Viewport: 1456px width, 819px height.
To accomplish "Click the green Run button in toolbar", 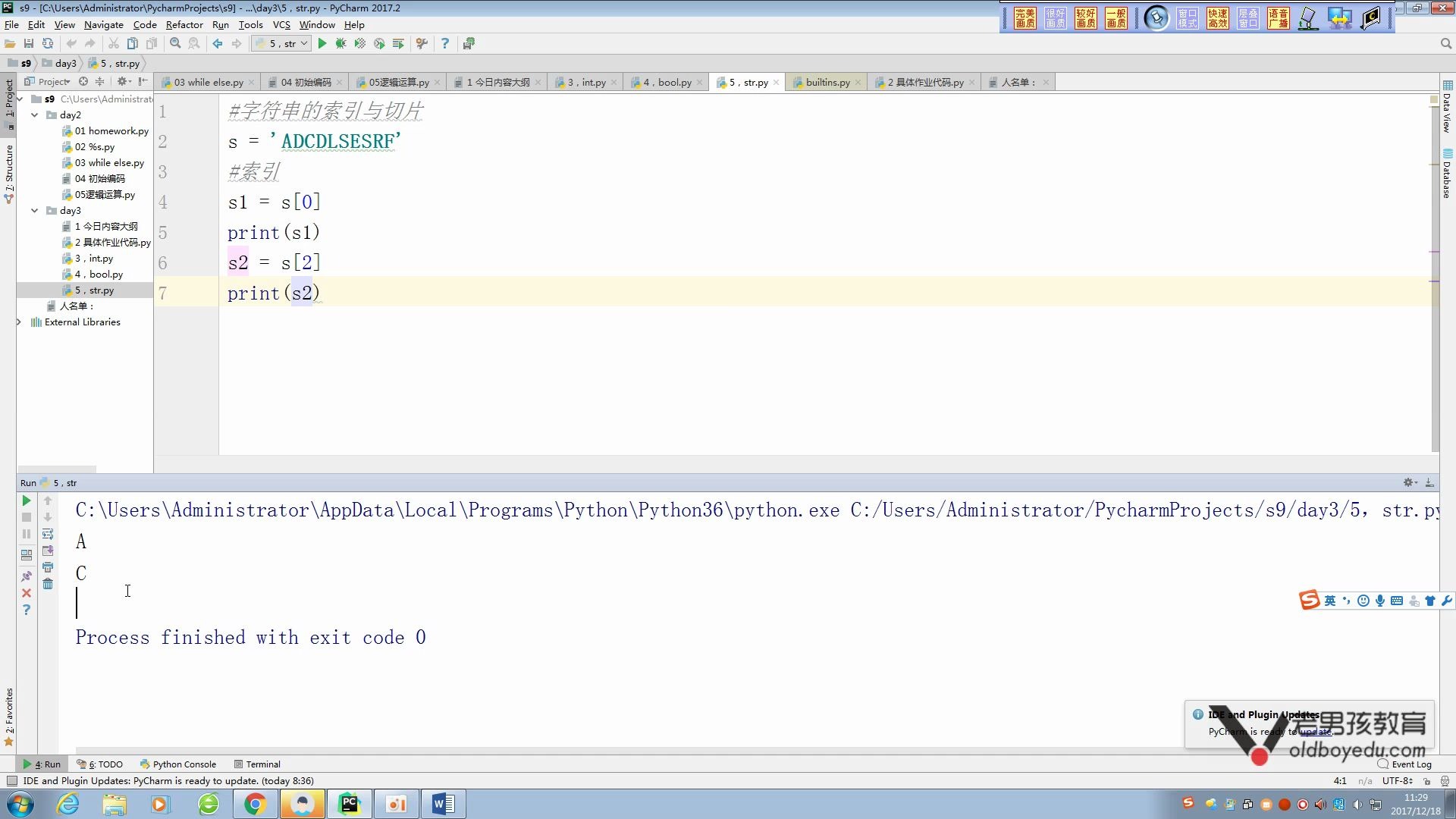I will (322, 44).
